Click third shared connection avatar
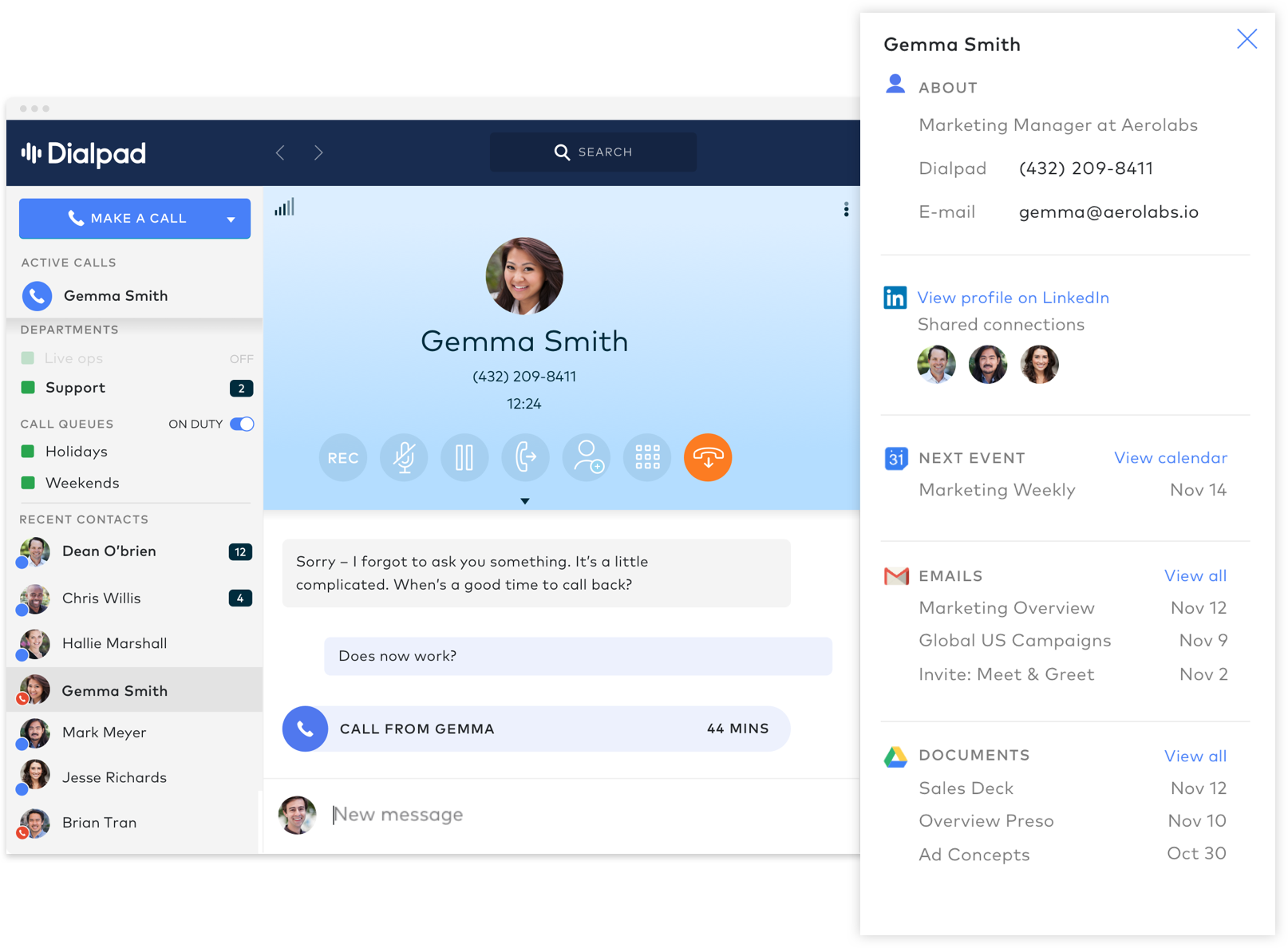Viewport: 1288px width, 948px height. 1040,365
